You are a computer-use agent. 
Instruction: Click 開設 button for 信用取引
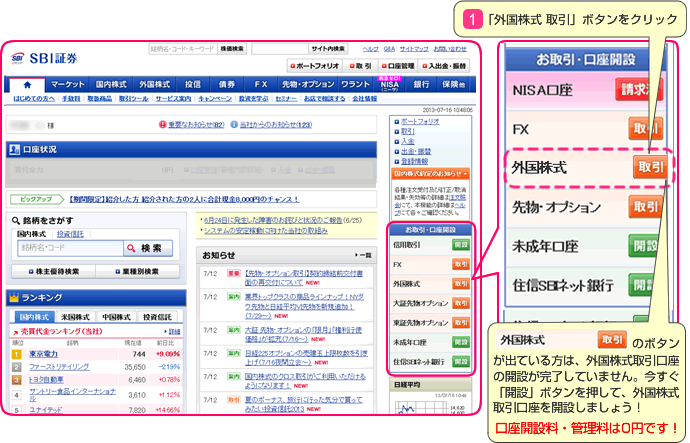[x=461, y=245]
